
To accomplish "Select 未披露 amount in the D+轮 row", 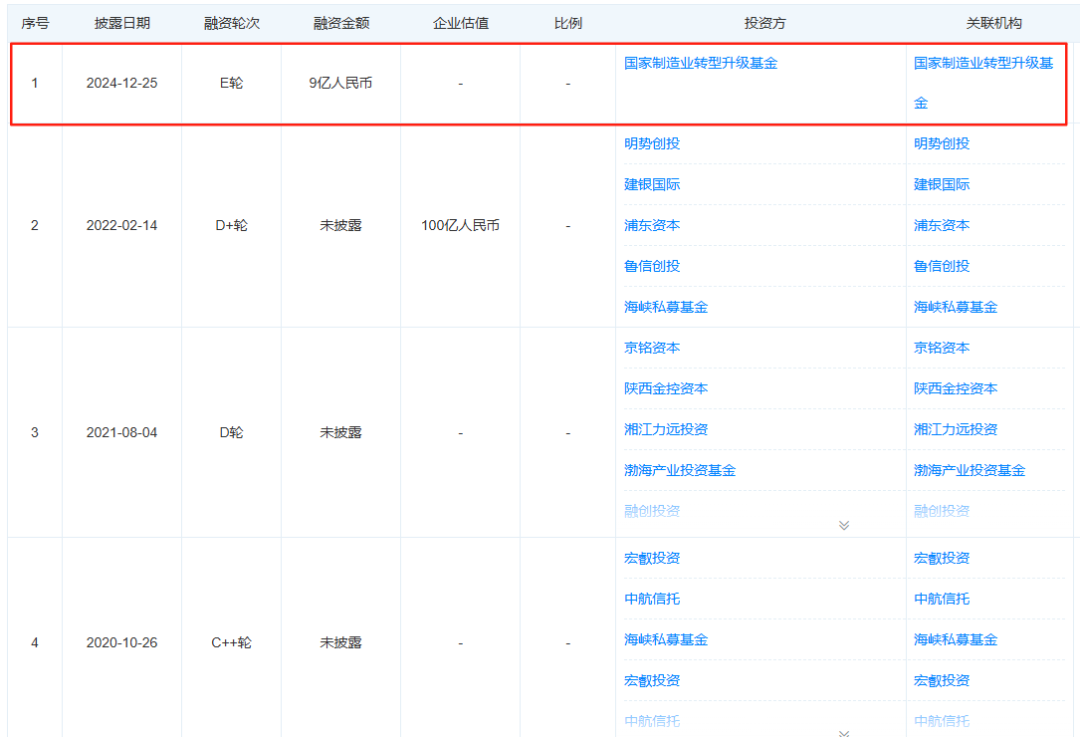I will tap(341, 225).
